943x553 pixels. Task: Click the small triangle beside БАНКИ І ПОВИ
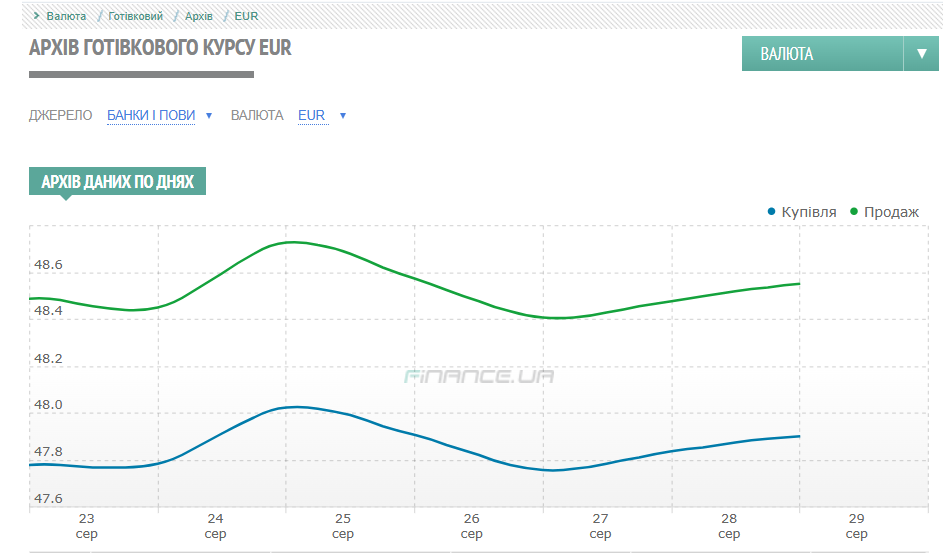[x=209, y=116]
